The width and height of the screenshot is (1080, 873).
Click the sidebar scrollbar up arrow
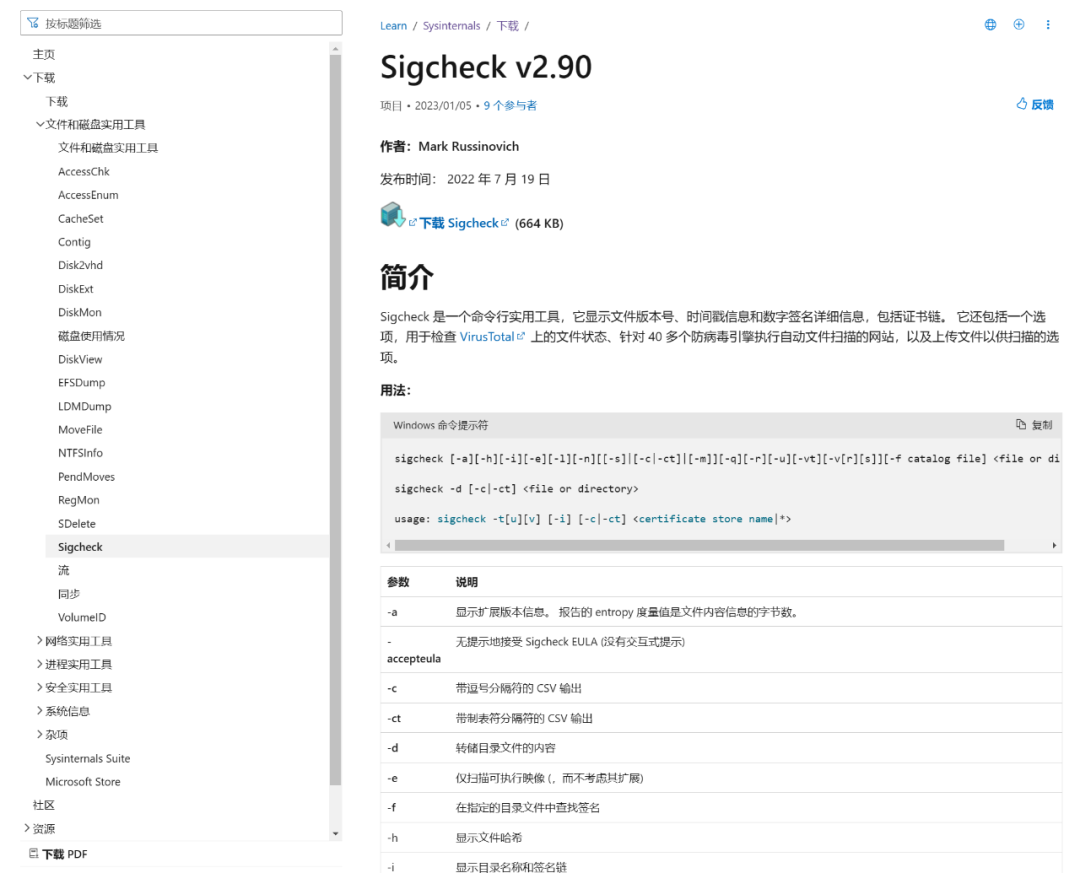click(335, 48)
